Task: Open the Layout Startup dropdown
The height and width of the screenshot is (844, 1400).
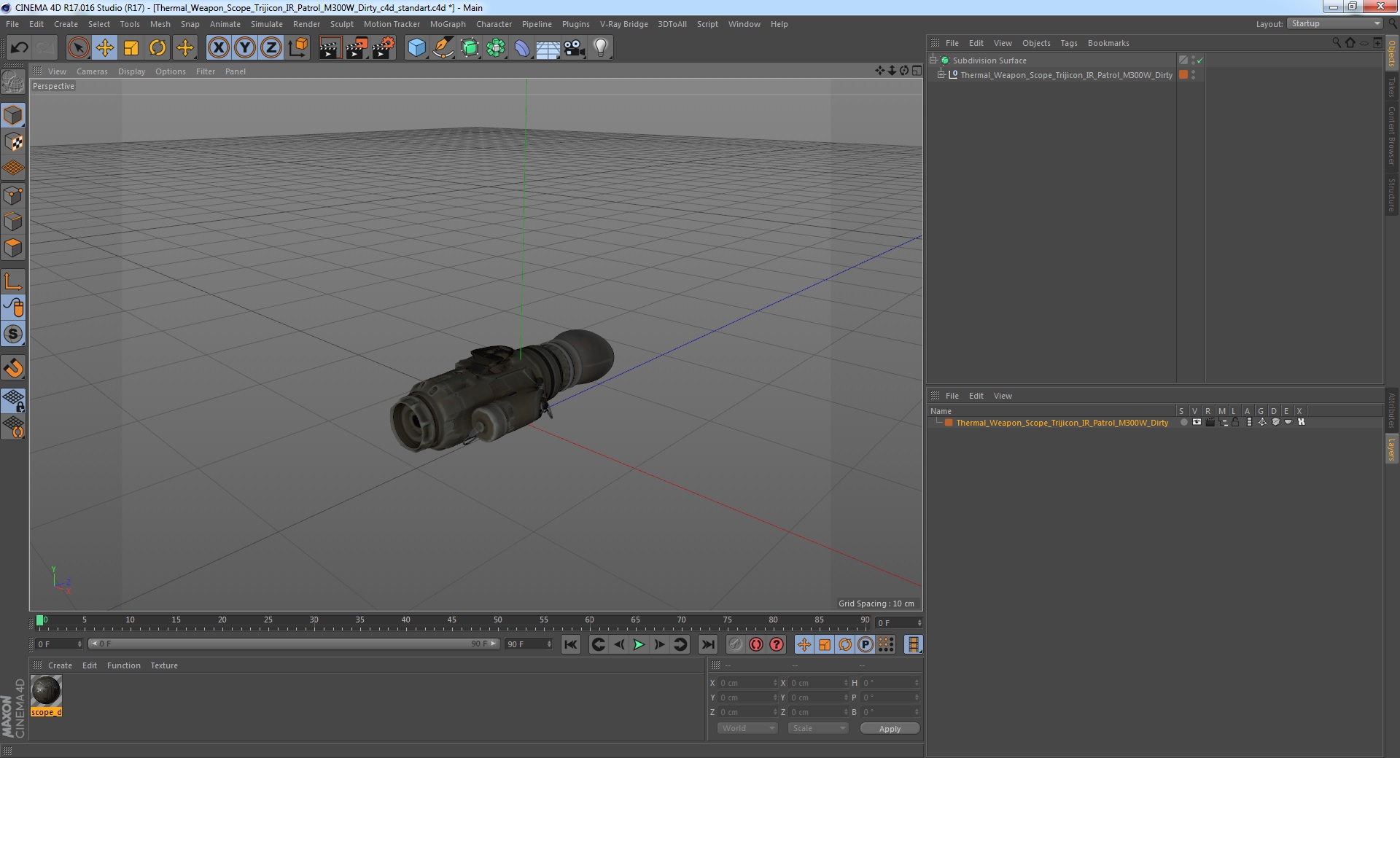Action: click(1334, 23)
